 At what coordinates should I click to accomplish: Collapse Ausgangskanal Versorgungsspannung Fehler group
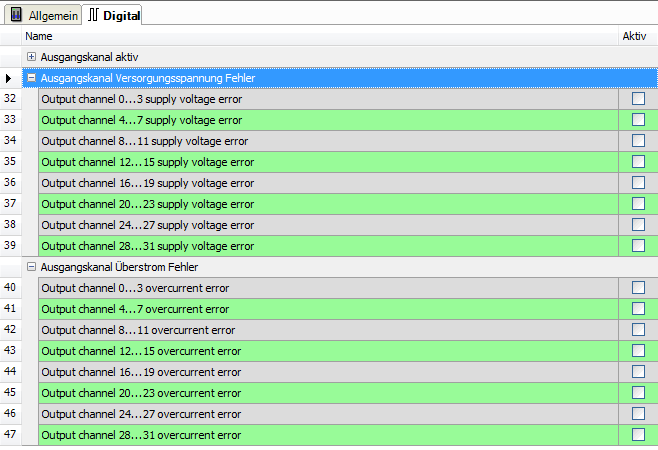coord(31,78)
